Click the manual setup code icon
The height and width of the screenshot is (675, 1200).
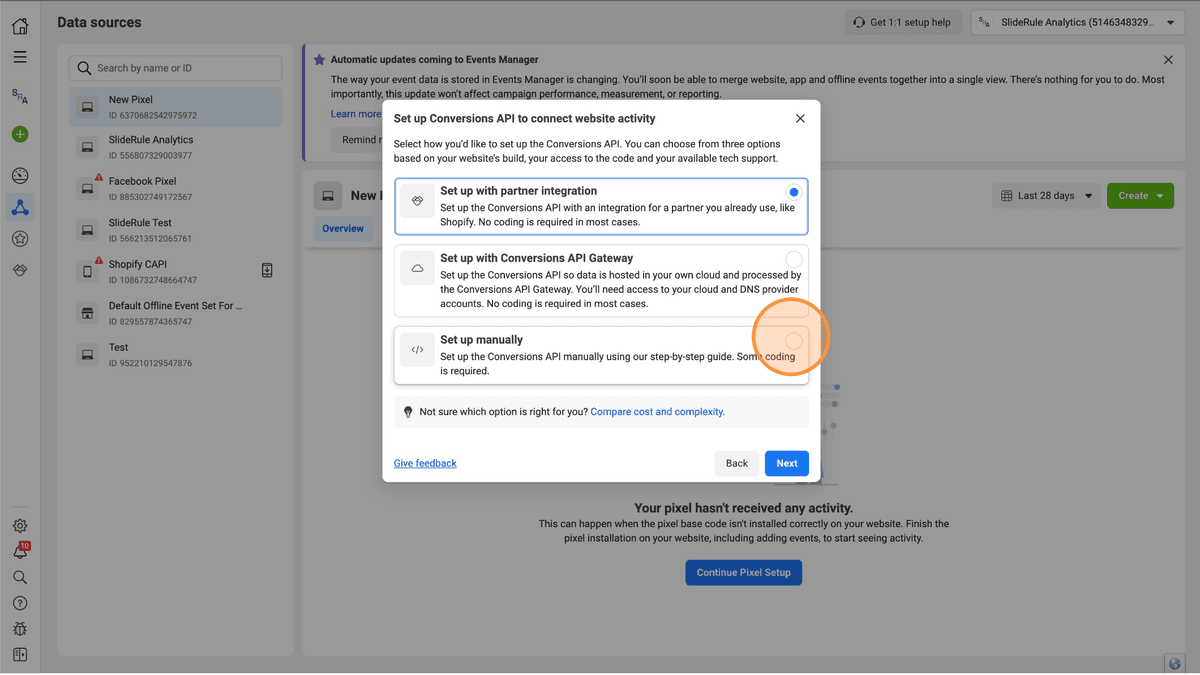[x=418, y=350]
